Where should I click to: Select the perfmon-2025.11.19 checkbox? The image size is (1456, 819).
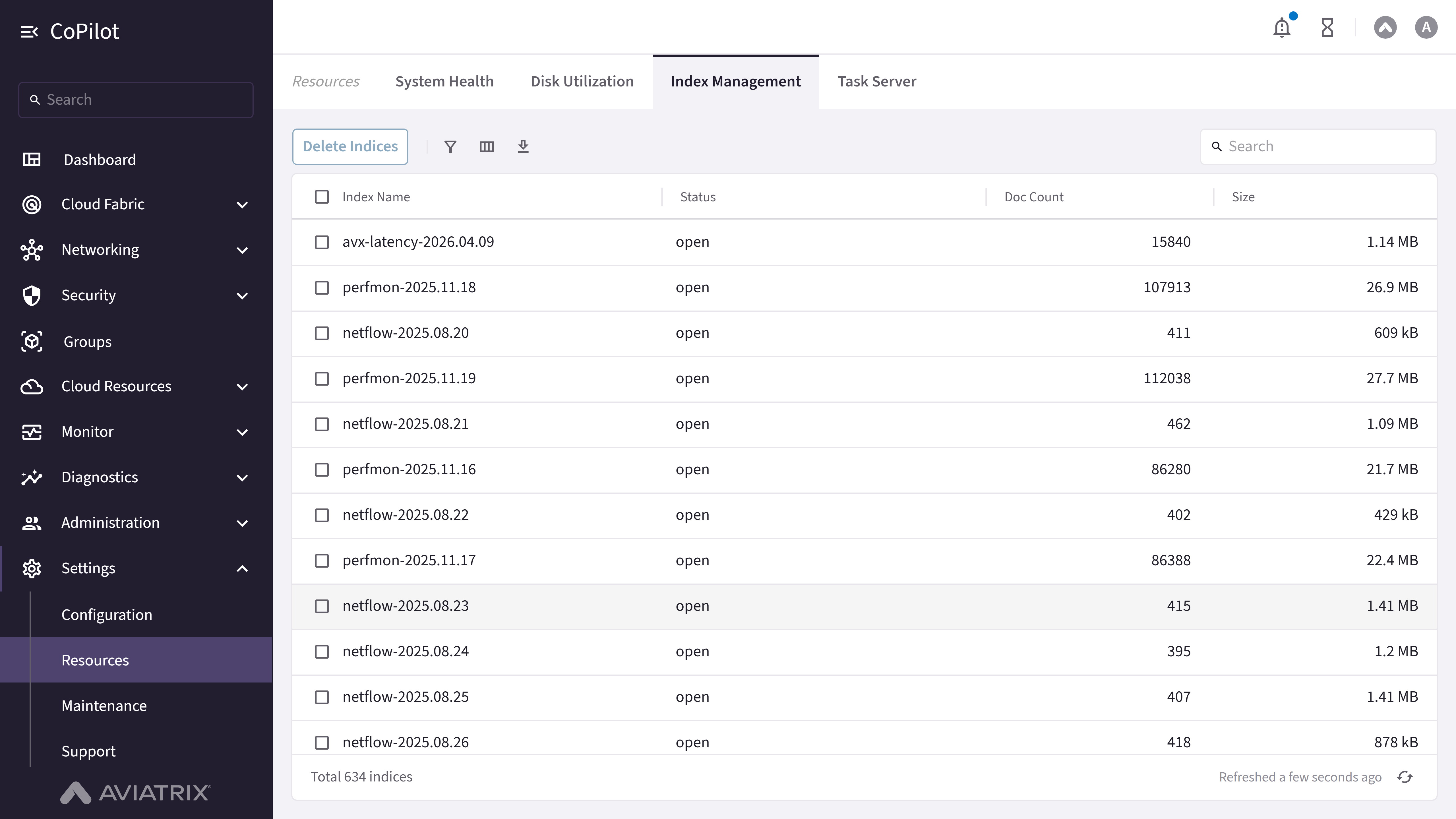[322, 379]
